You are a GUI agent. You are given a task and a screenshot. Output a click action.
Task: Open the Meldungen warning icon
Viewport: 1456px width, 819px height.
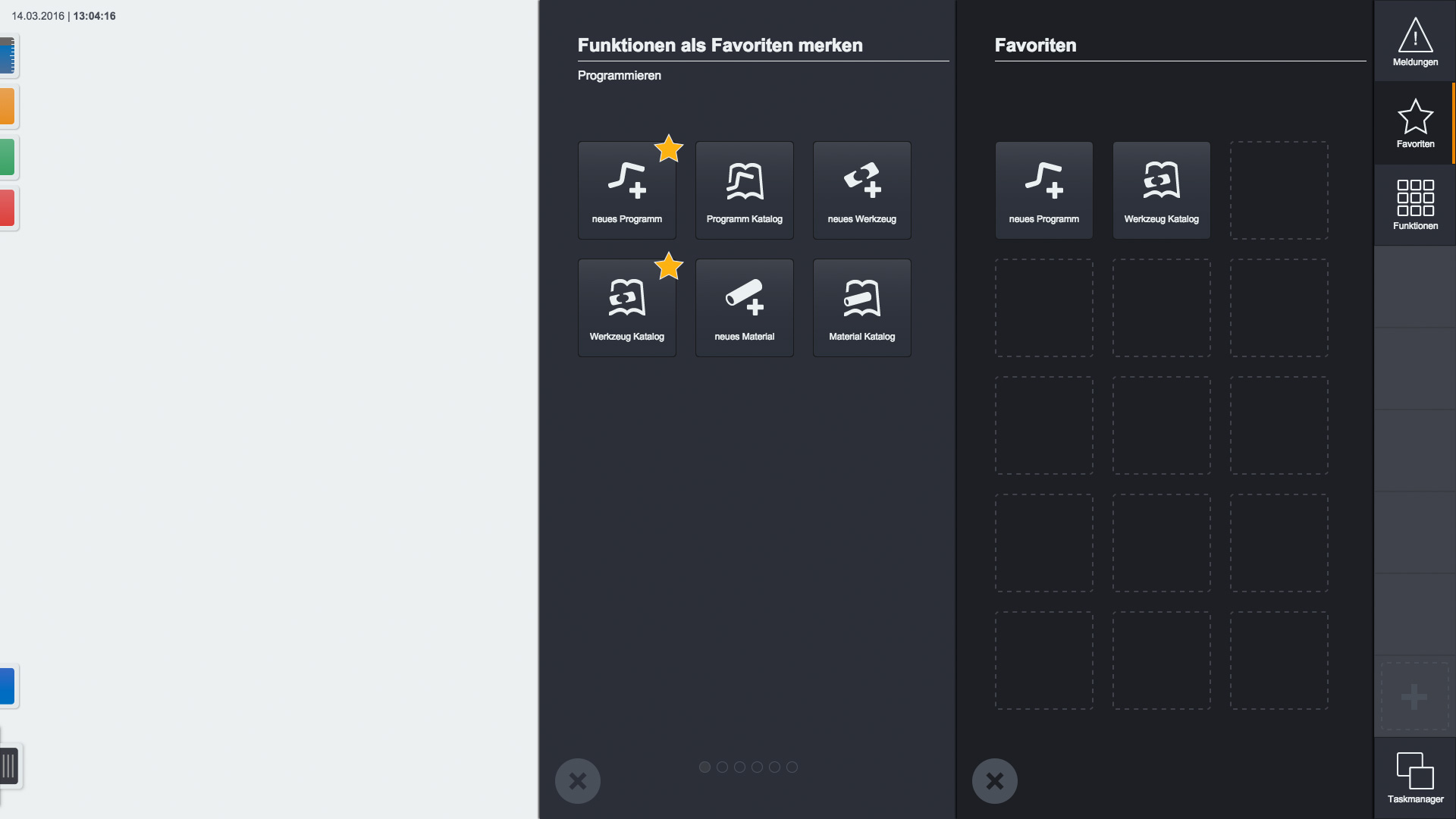pos(1415,41)
